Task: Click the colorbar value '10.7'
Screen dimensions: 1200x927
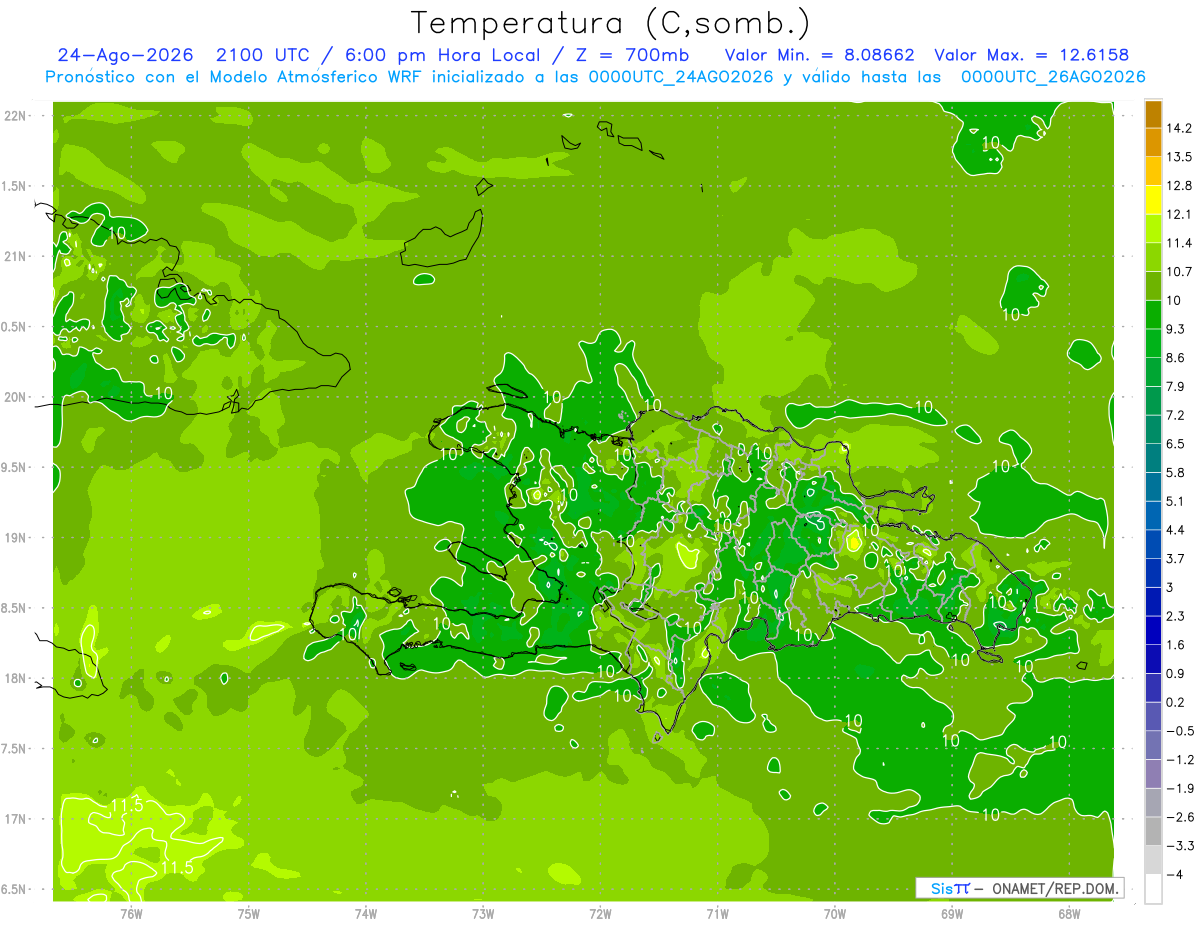Action: pos(1180,271)
